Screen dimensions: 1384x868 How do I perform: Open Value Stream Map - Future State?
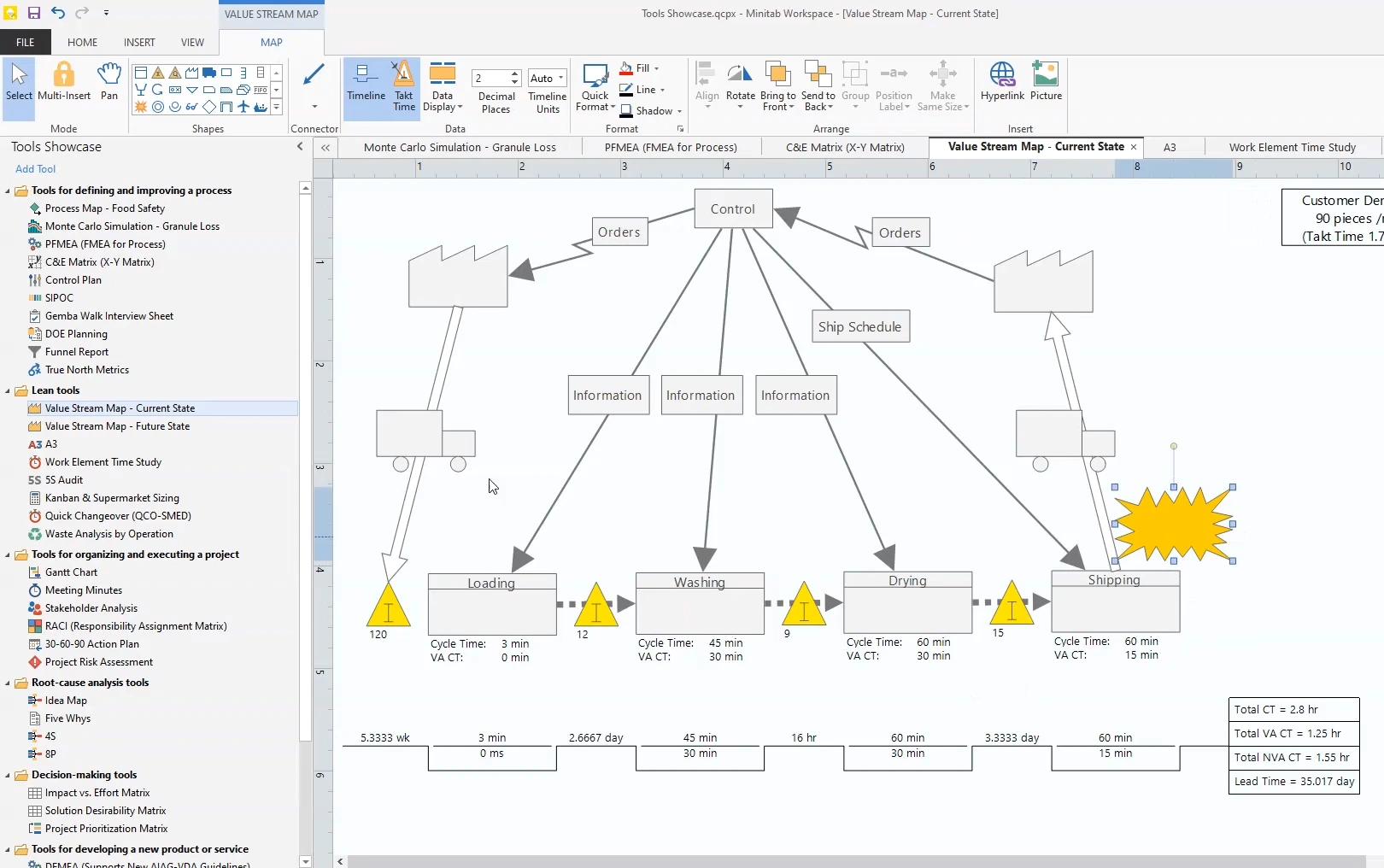point(117,426)
